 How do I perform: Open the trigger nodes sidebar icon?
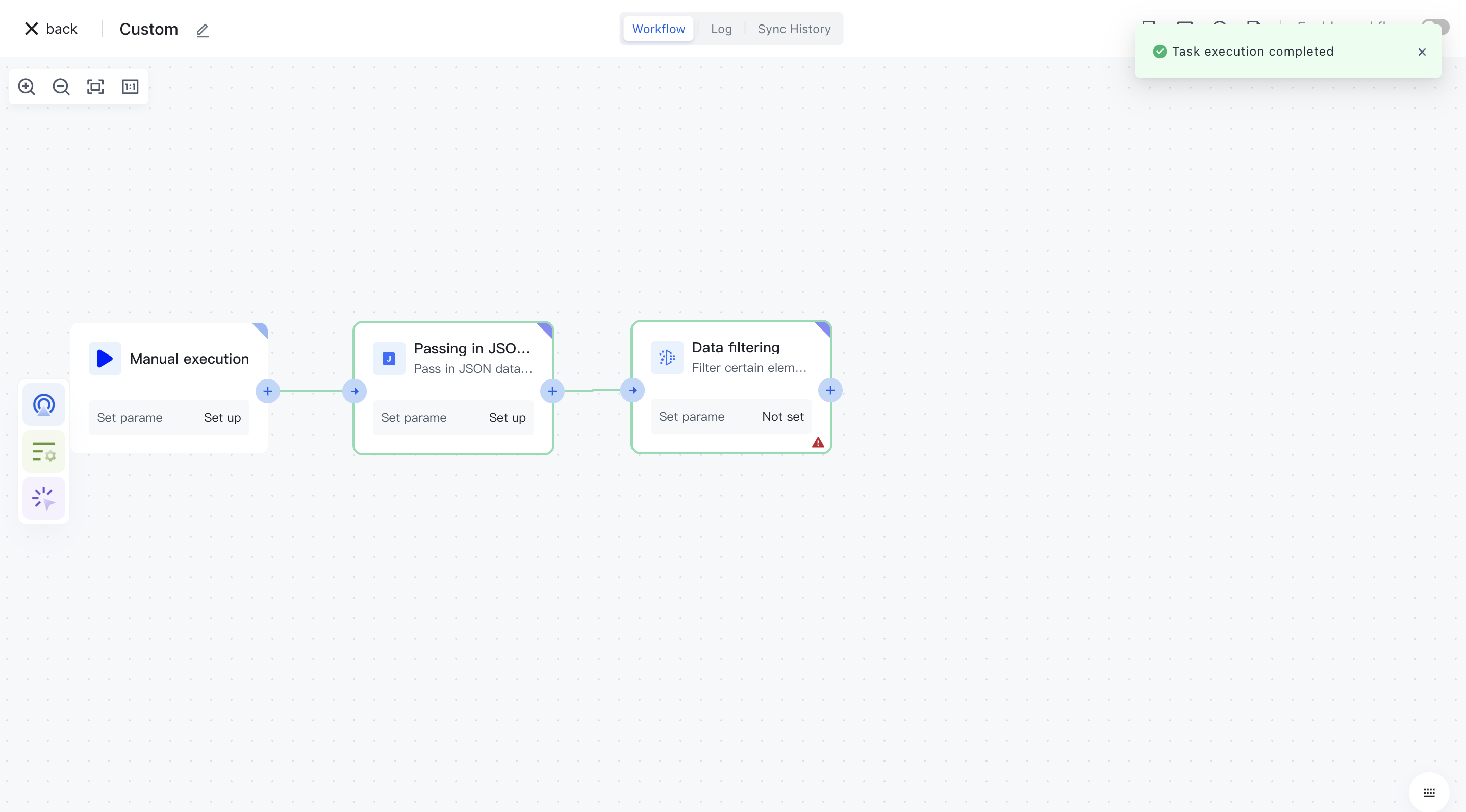[x=44, y=404]
